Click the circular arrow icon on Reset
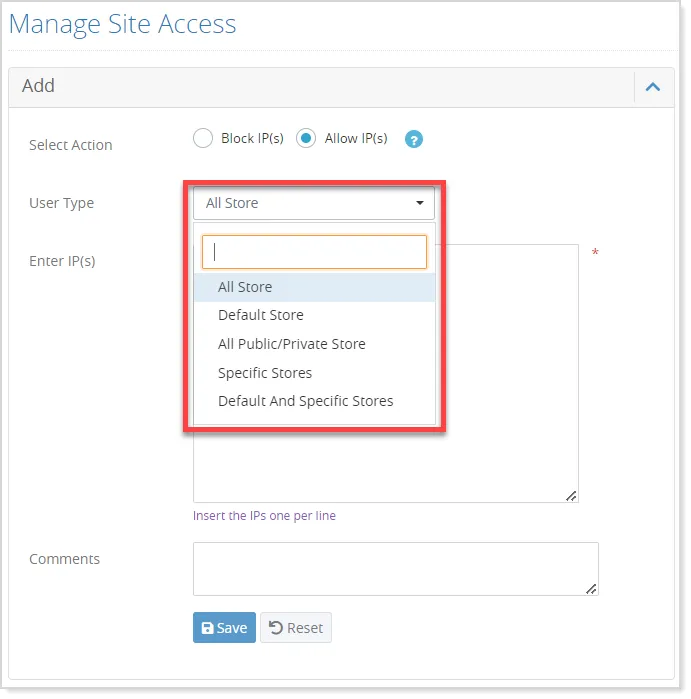The image size is (691, 699). click(x=276, y=628)
